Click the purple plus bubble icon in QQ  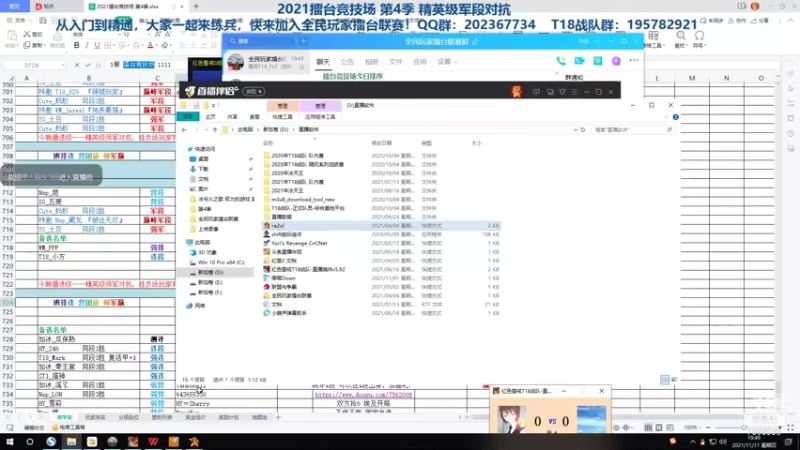pyautogui.click(x=616, y=61)
